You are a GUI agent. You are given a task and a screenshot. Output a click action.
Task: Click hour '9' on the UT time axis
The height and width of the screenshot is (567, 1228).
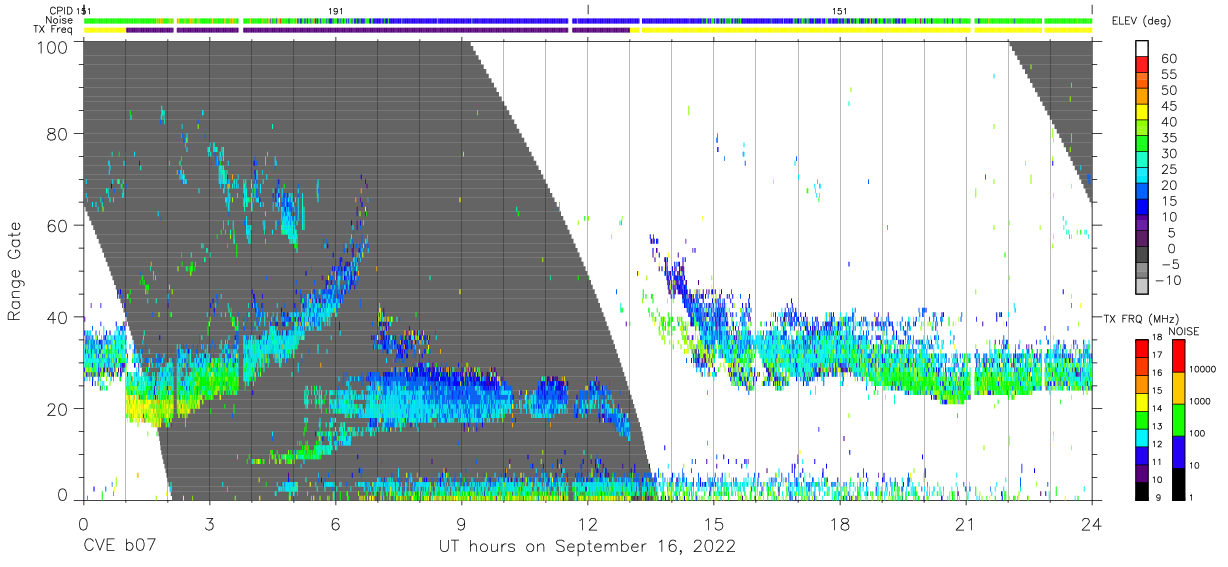pos(461,524)
